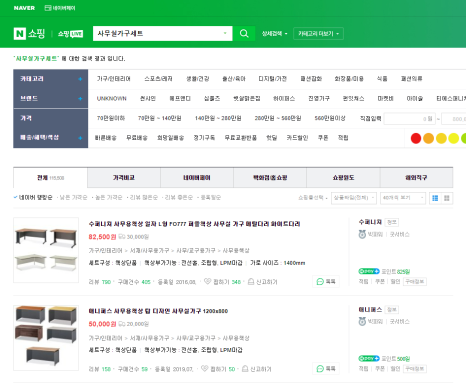Open the 상품타입(전체) dropdown
466x383 pixels.
coord(354,198)
